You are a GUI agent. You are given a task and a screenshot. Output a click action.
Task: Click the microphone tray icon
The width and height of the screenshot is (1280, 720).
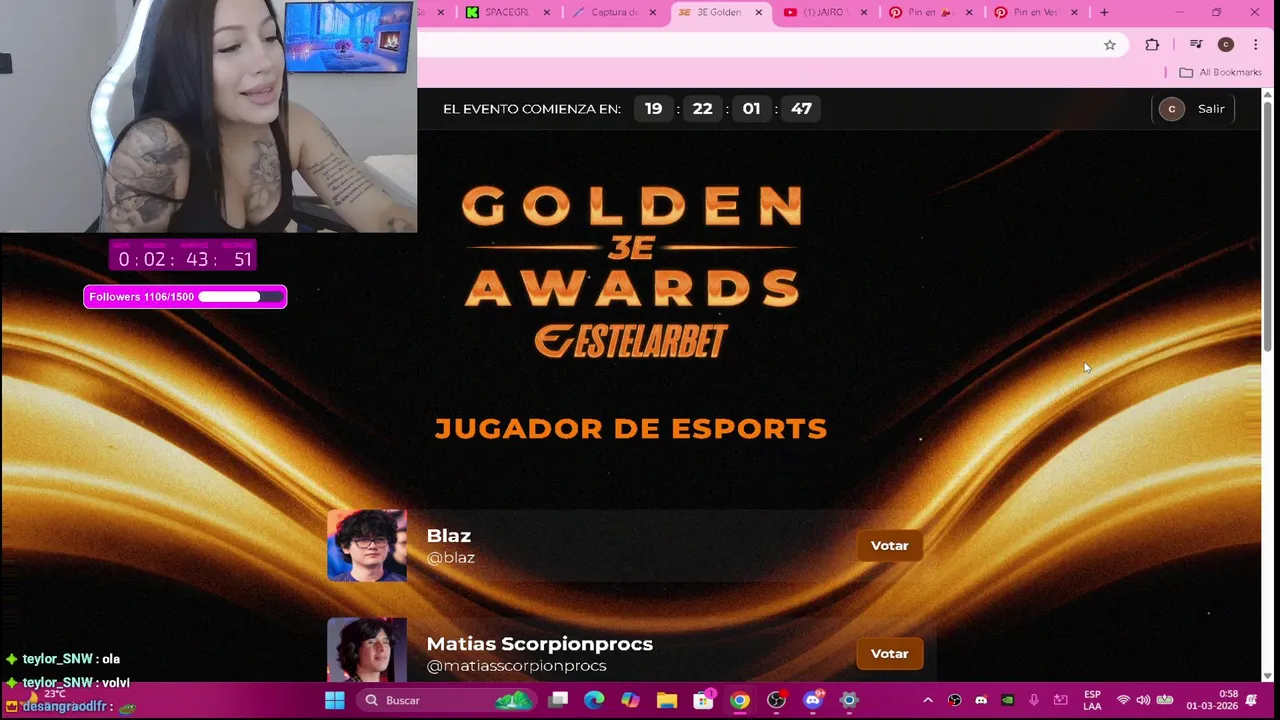tap(1034, 700)
